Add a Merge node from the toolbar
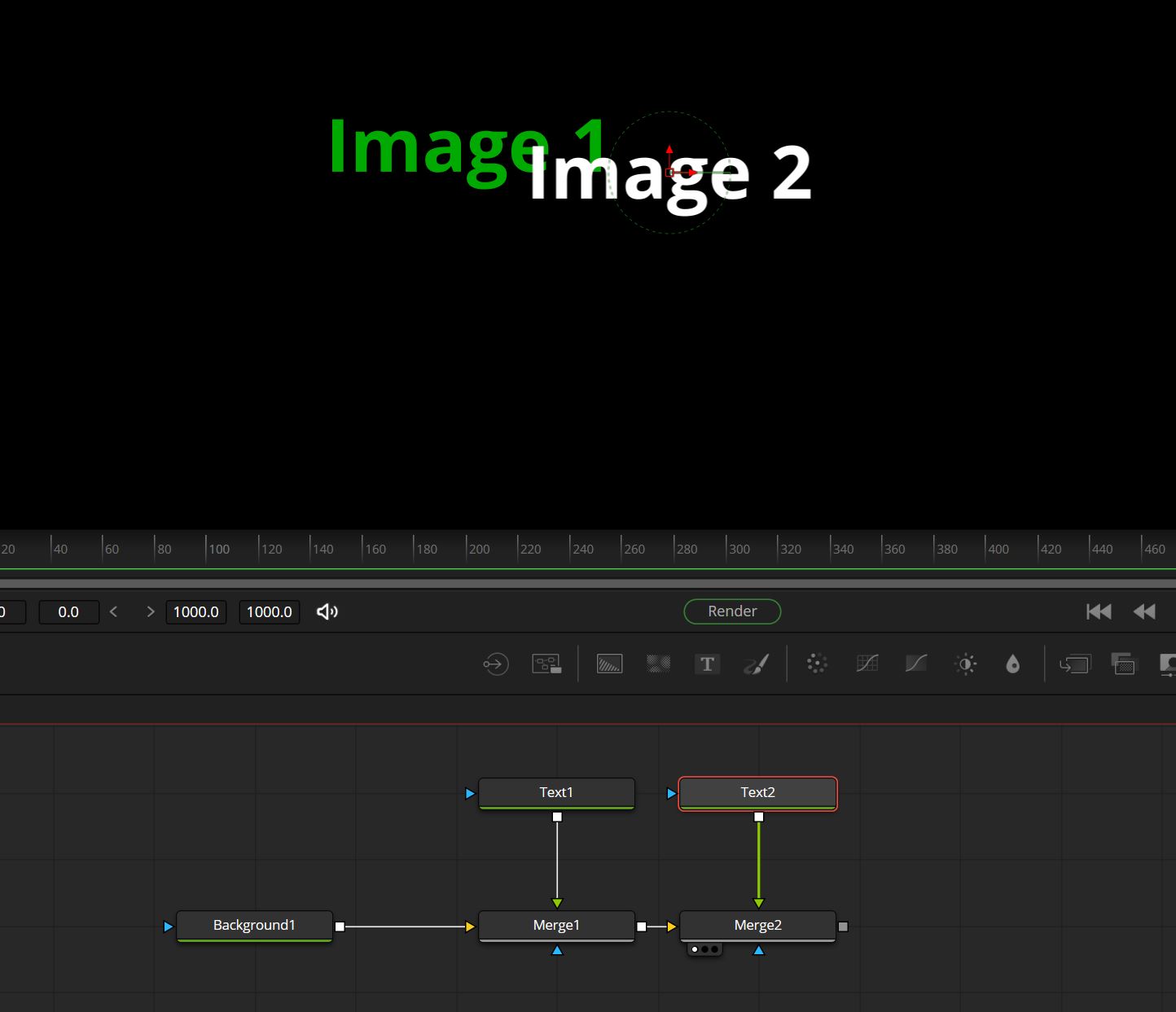 [x=1074, y=664]
